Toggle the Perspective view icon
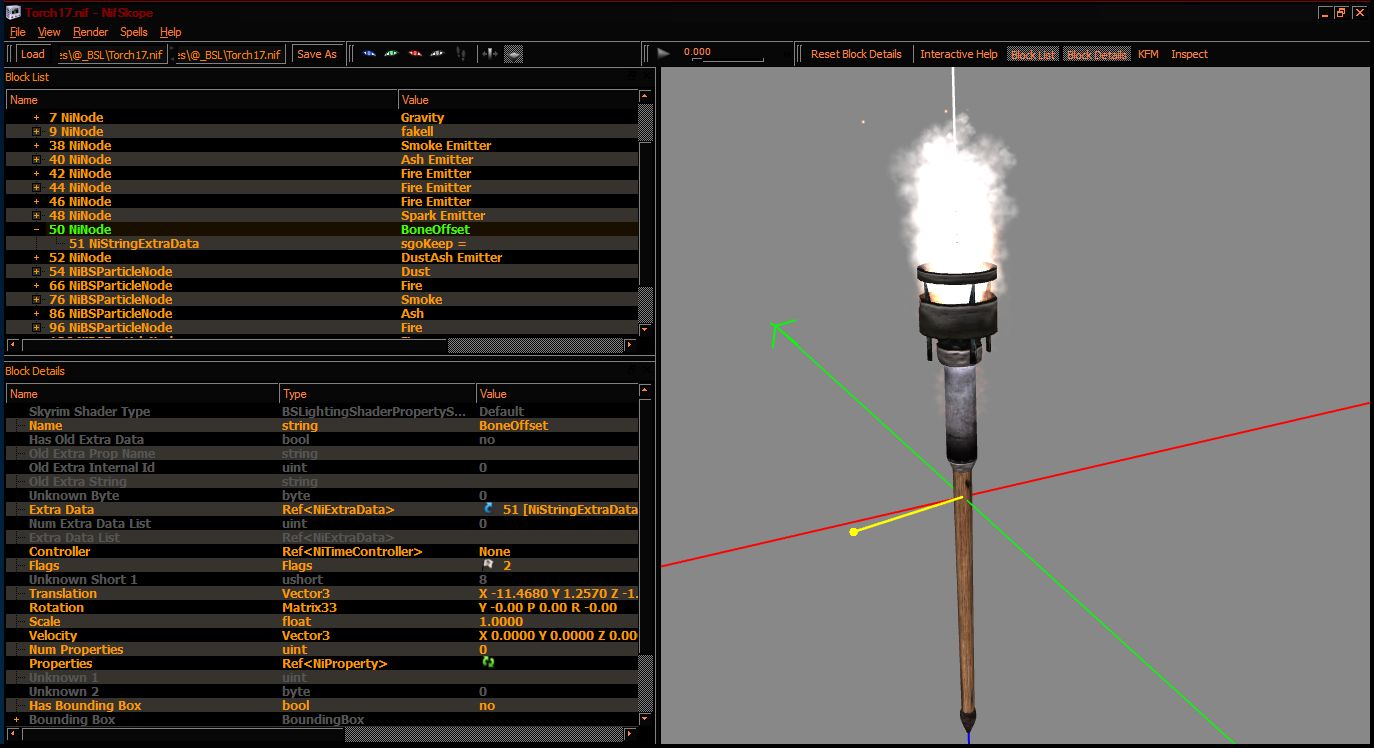 [x=513, y=54]
